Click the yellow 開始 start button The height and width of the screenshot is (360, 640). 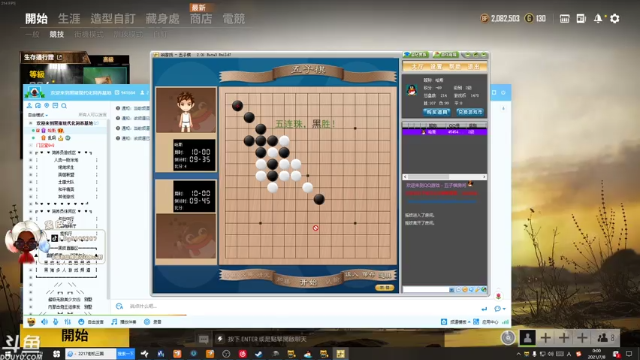(x=75, y=336)
